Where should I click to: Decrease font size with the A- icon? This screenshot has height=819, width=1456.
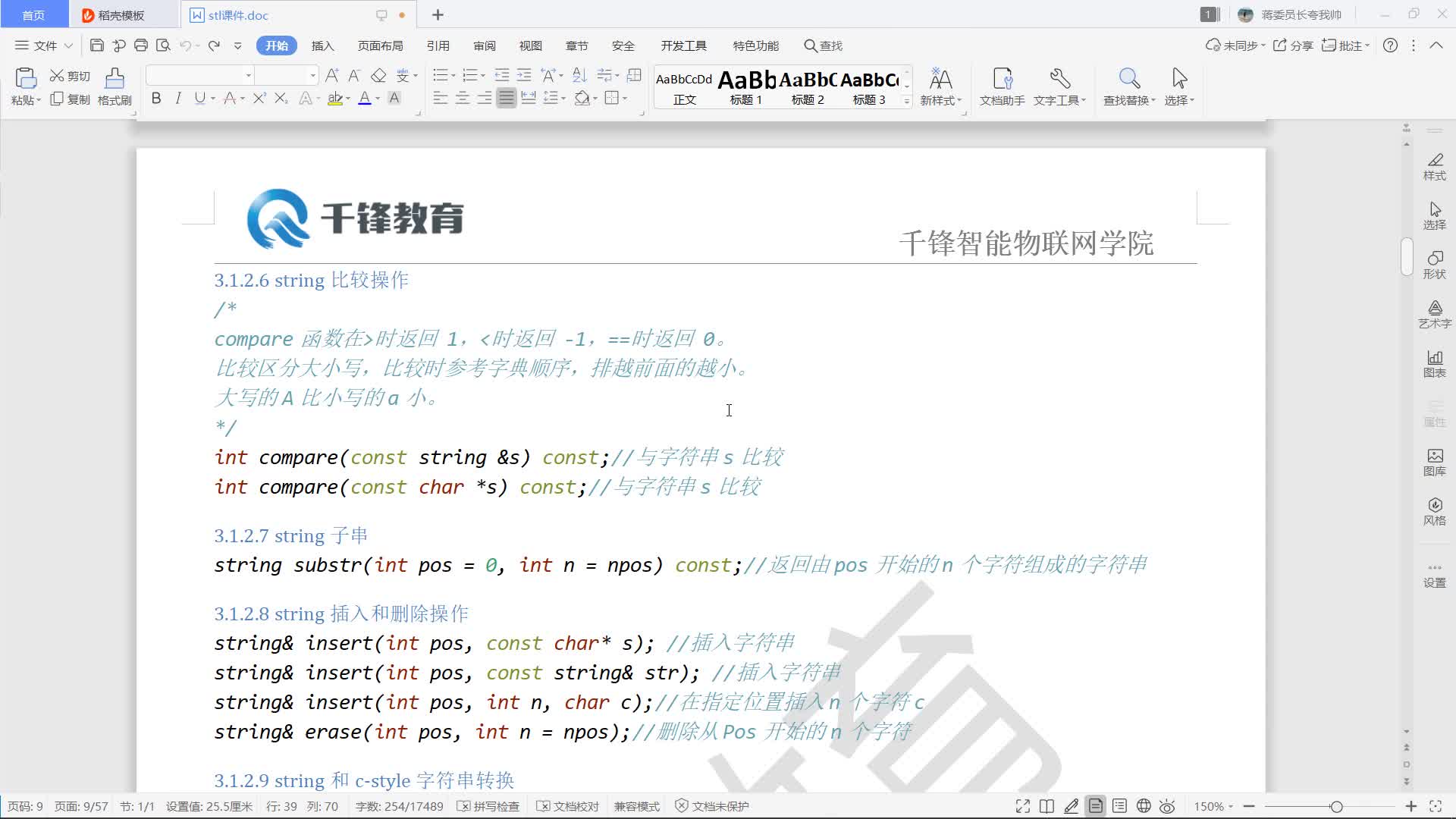click(x=354, y=75)
